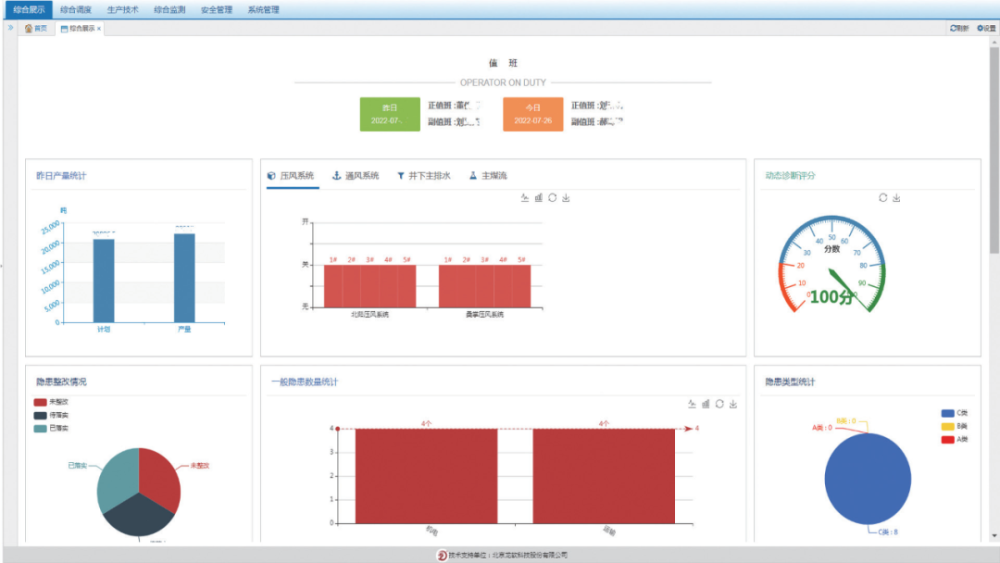Toggle the yellow B类 legend swatch
This screenshot has width=1000, height=563.
point(947,426)
